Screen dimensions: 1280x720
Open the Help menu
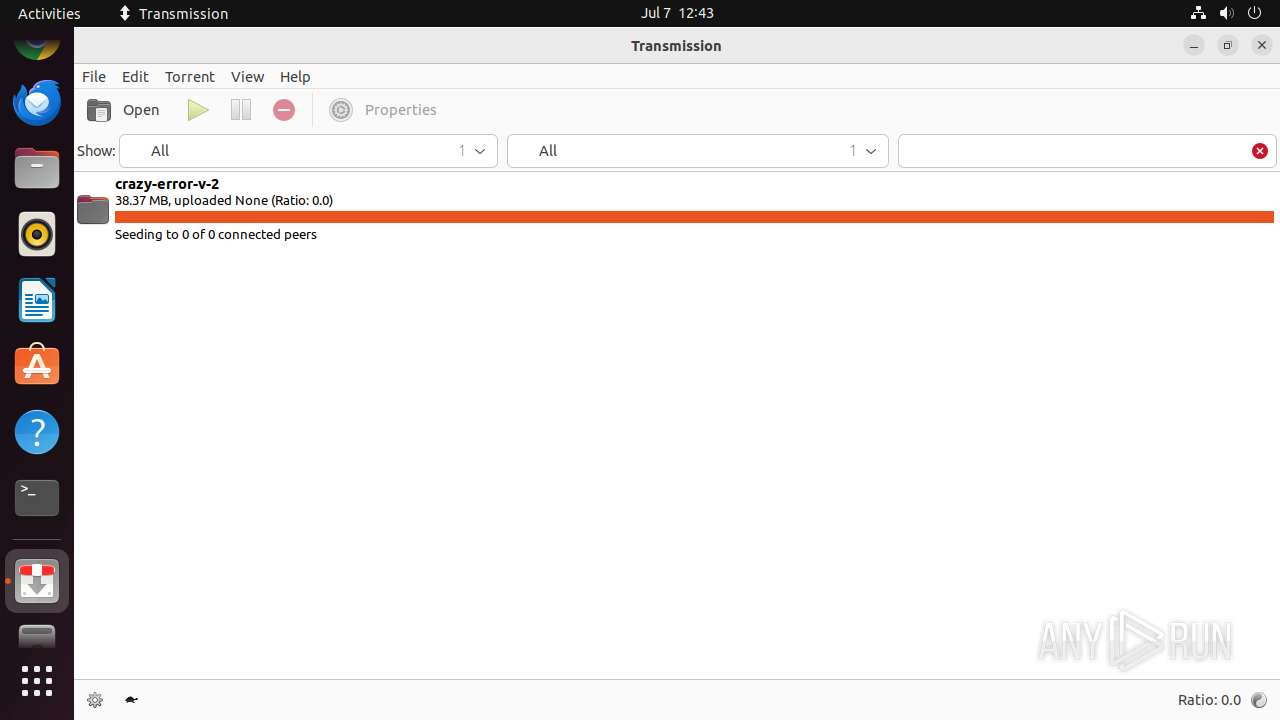295,77
